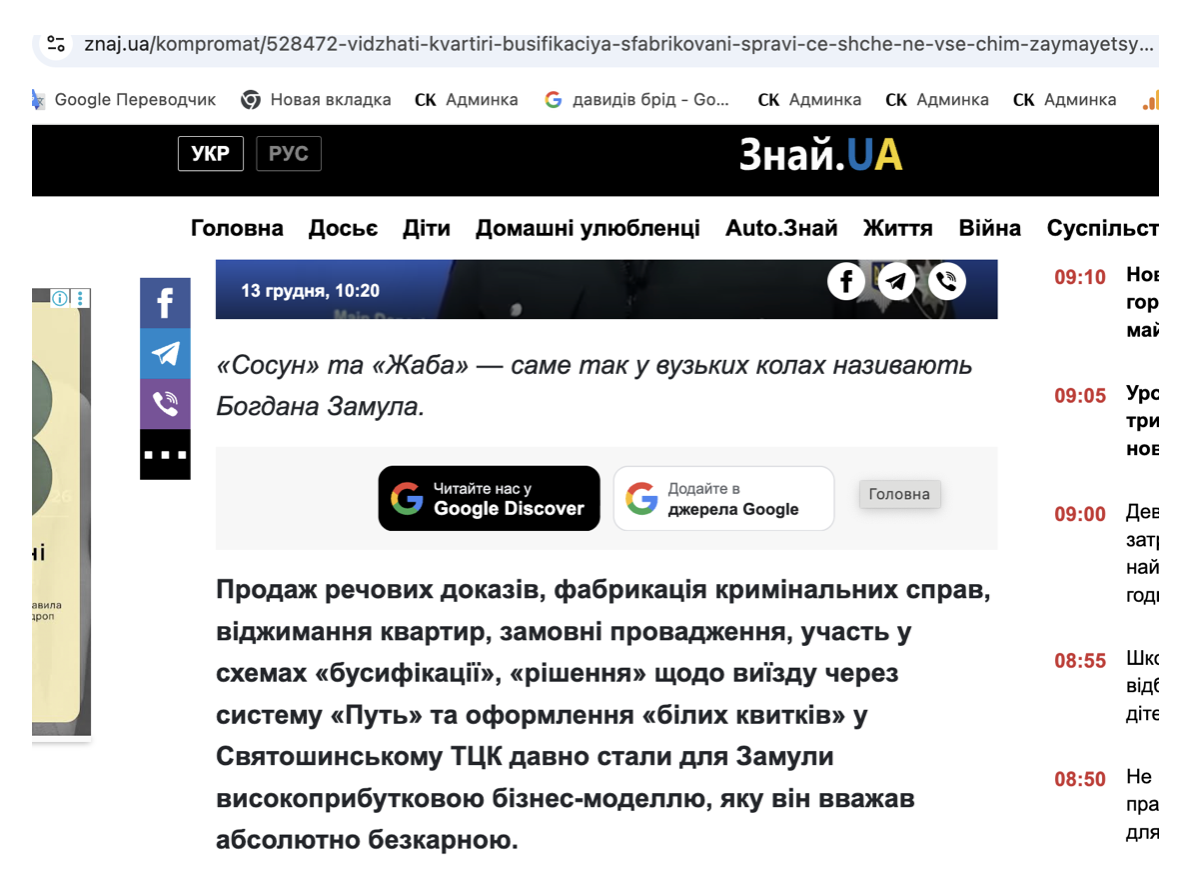
Task: Open the Головна menu section
Action: 237,228
